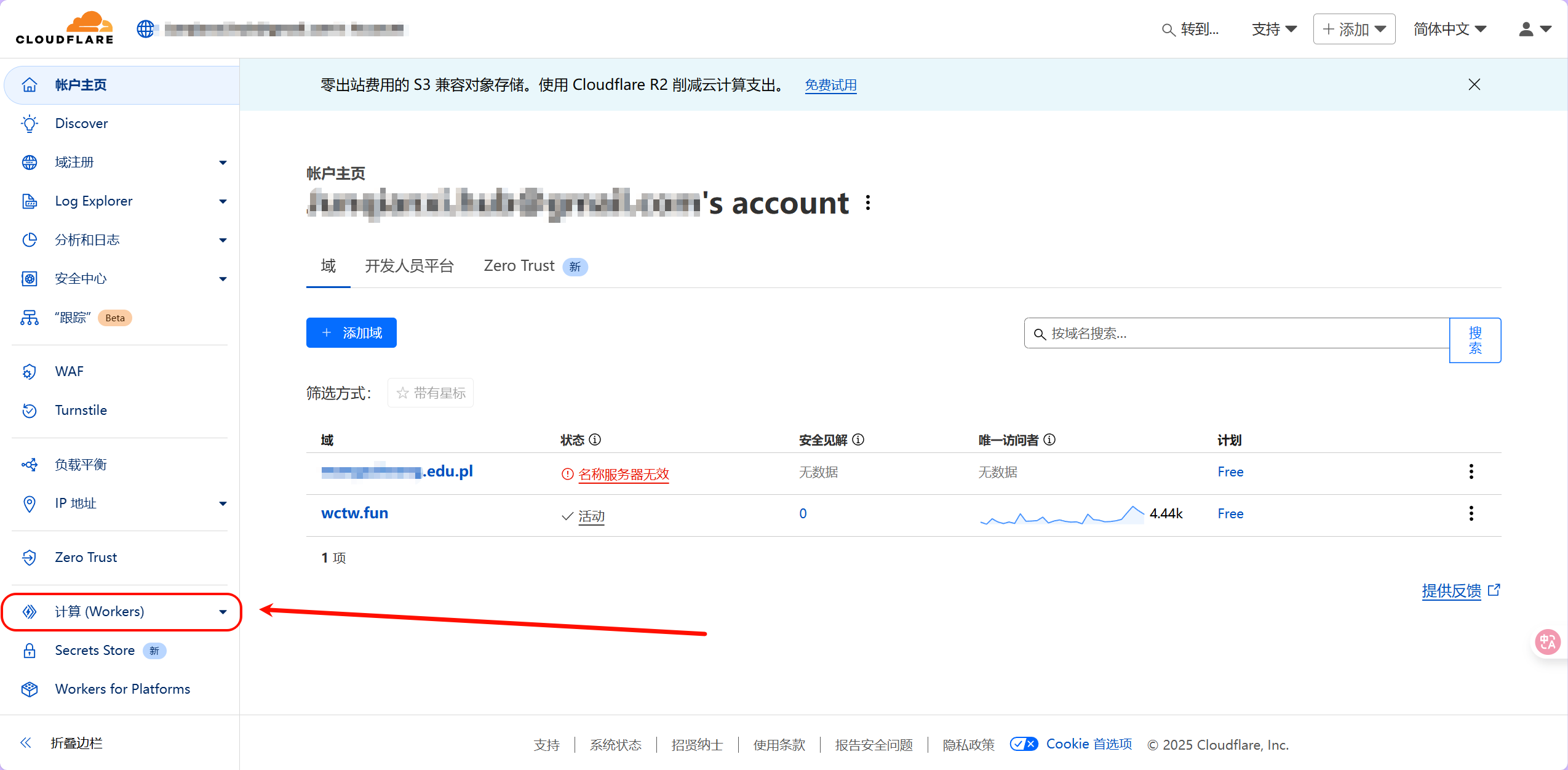Image resolution: width=1568 pixels, height=770 pixels.
Task: Click the 跟踪 network icon
Action: coord(30,317)
